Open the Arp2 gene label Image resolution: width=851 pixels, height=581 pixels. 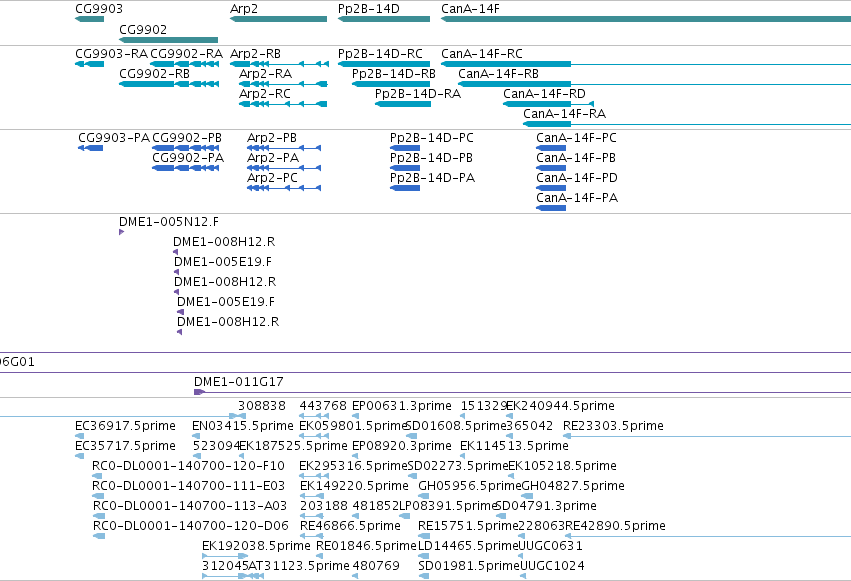click(244, 9)
